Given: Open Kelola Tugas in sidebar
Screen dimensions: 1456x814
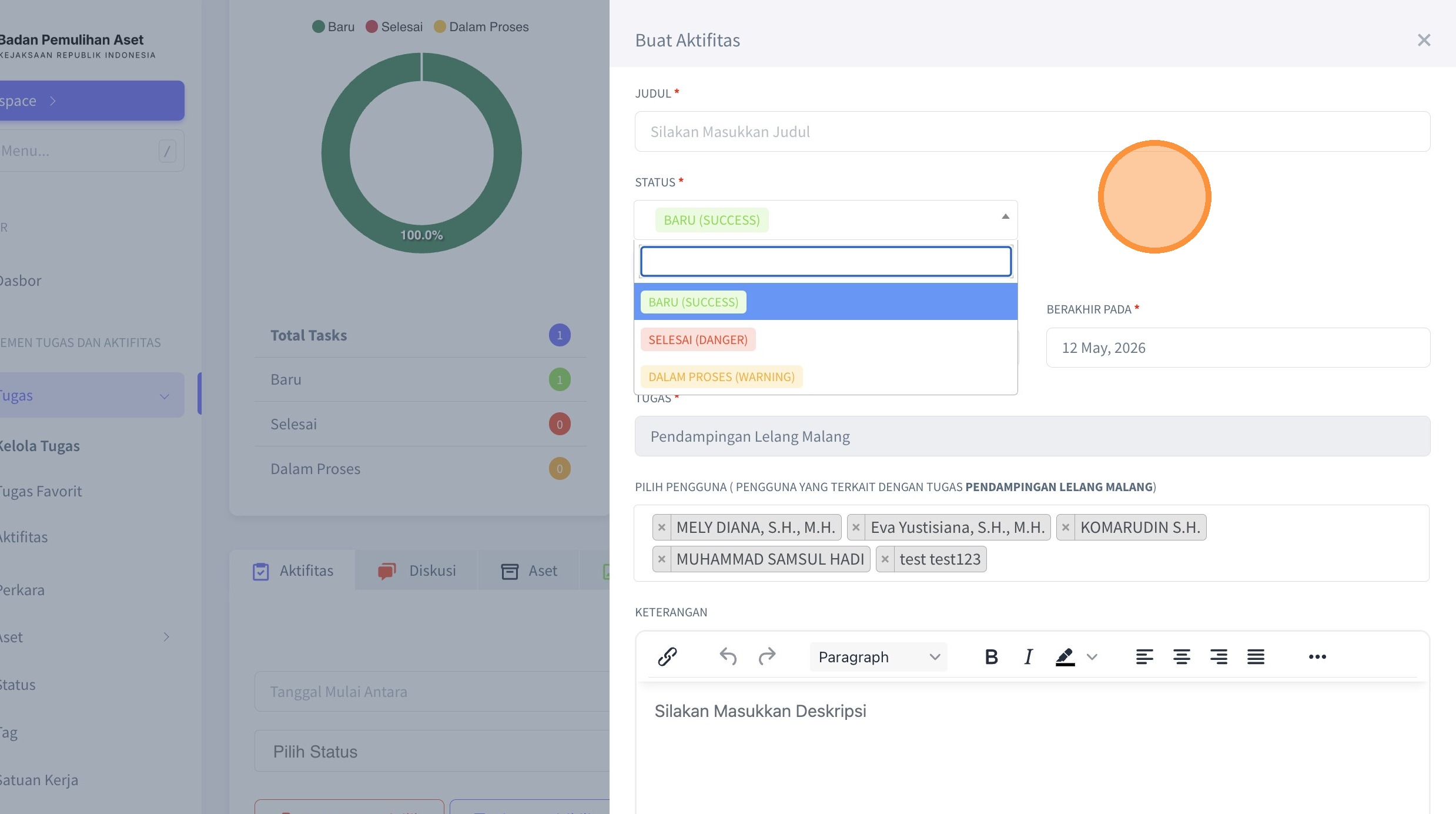Looking at the screenshot, I should 40,446.
